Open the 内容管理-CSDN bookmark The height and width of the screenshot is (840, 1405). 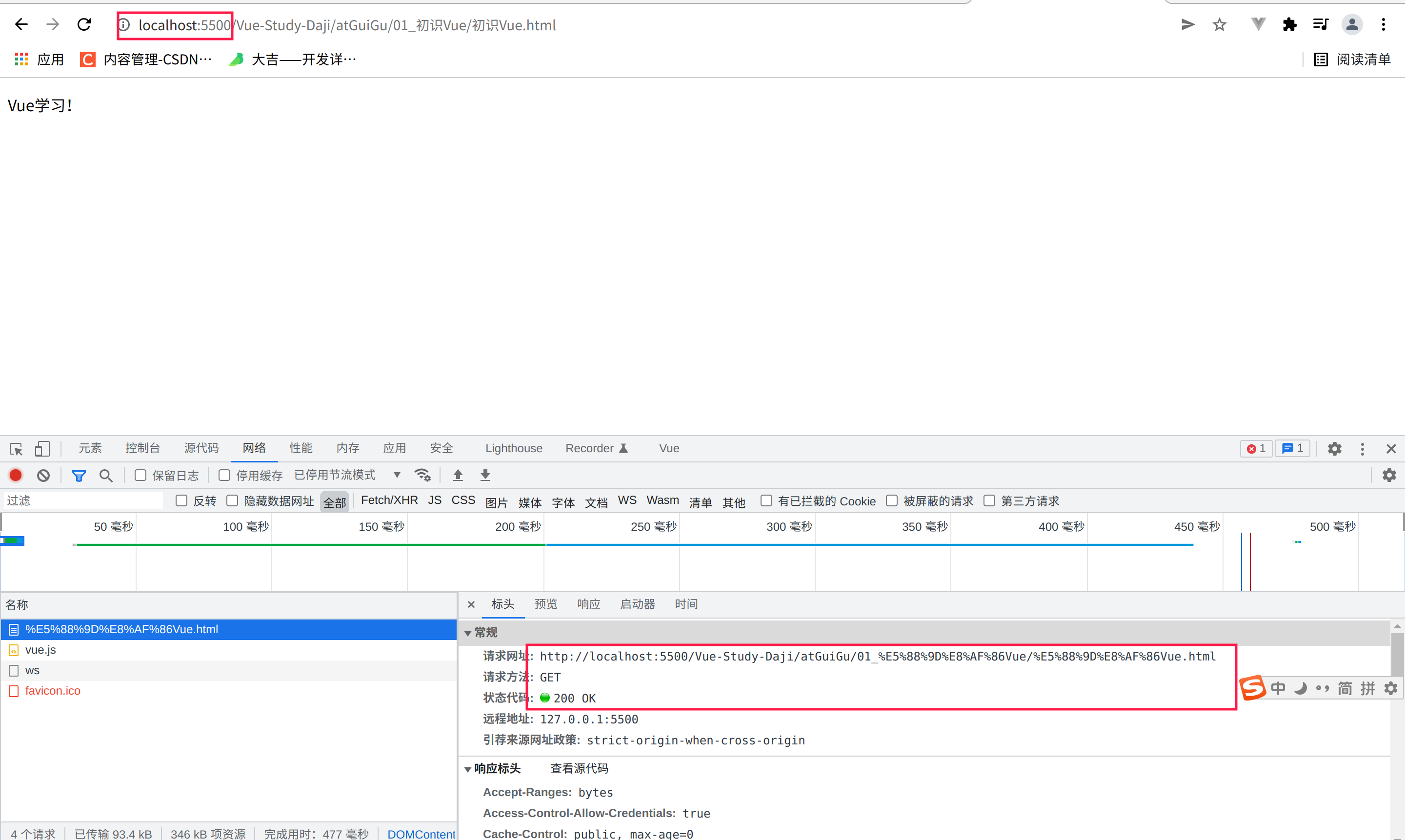click(145, 60)
